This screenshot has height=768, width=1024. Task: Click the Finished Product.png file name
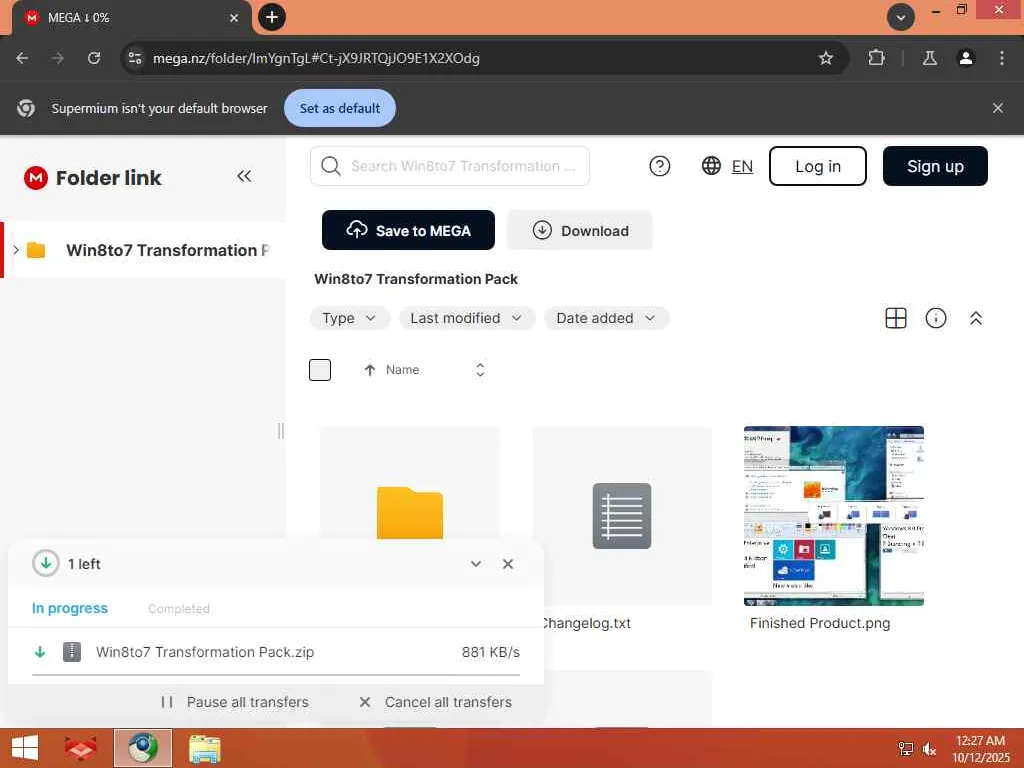(820, 623)
